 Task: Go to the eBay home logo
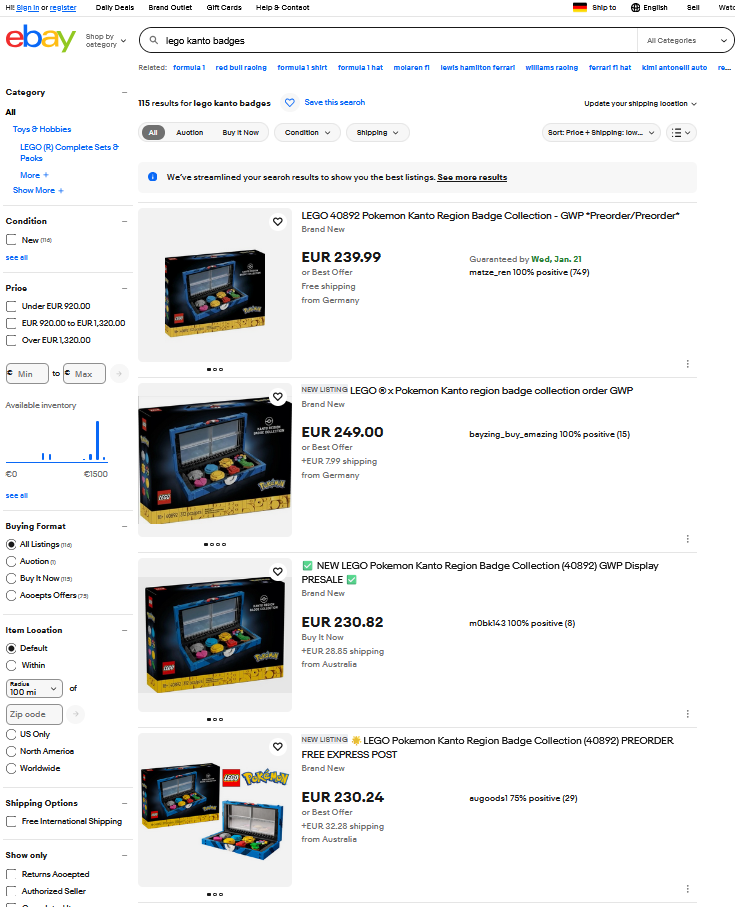[40, 38]
